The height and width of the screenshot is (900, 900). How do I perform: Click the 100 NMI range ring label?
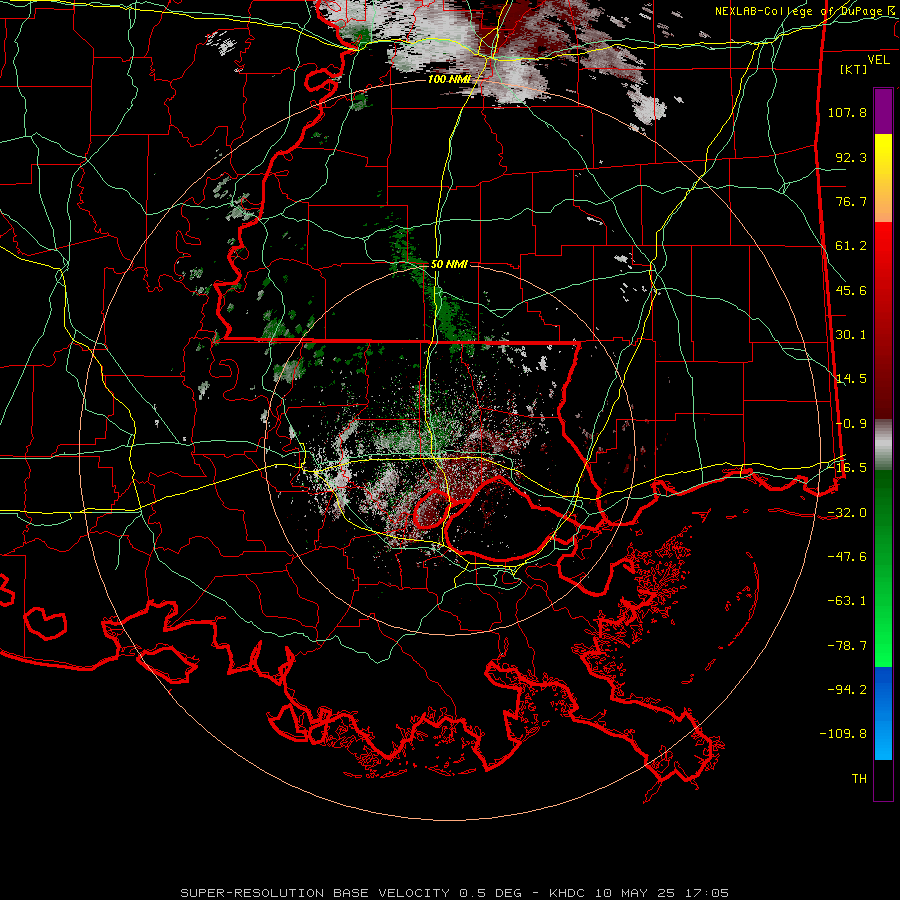tap(449, 79)
